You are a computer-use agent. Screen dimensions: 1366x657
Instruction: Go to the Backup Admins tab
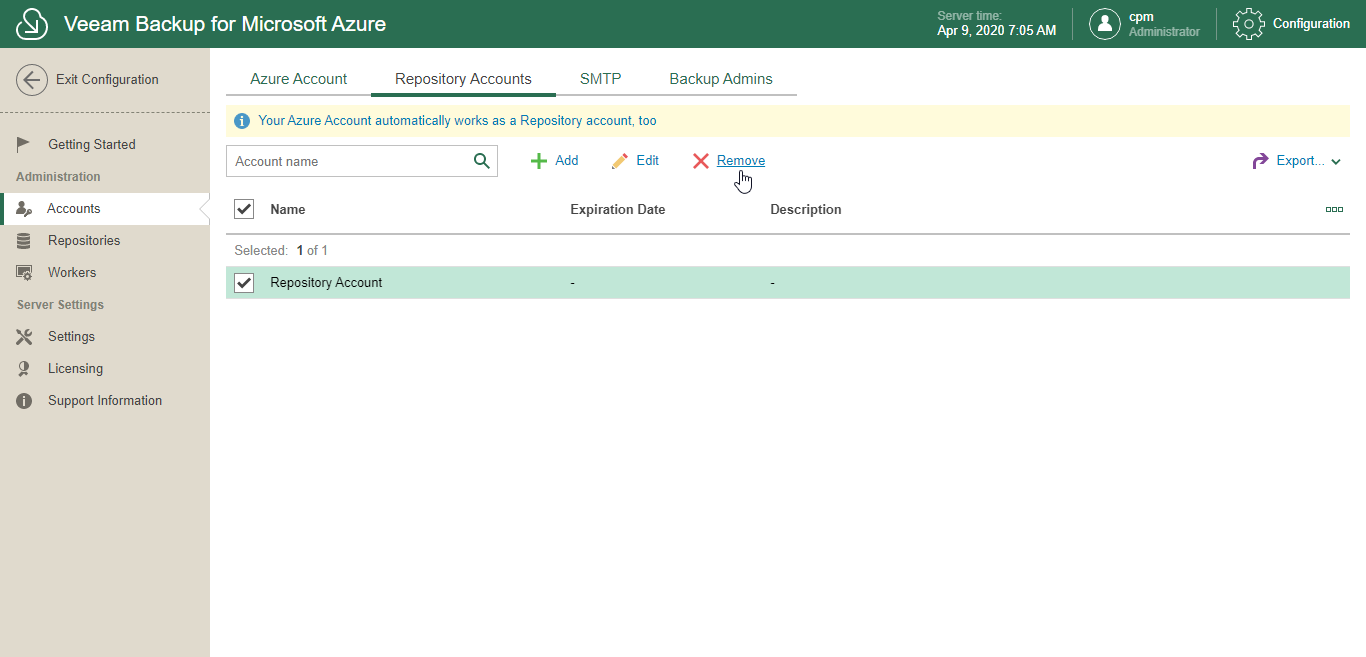point(721,79)
